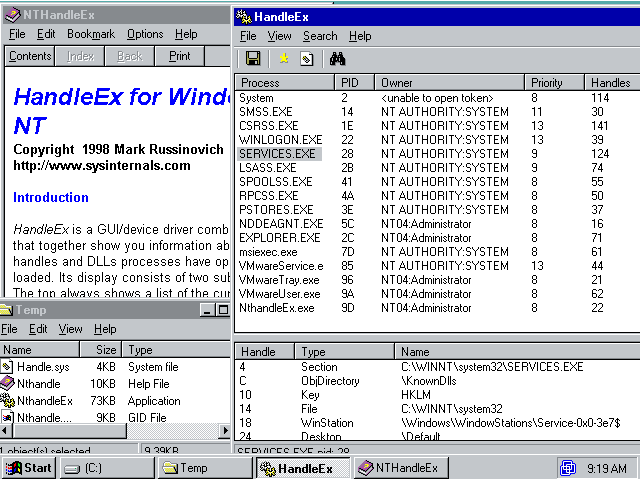
Task: Switch to the NTHandleEx taskbar button
Action: pos(401,468)
